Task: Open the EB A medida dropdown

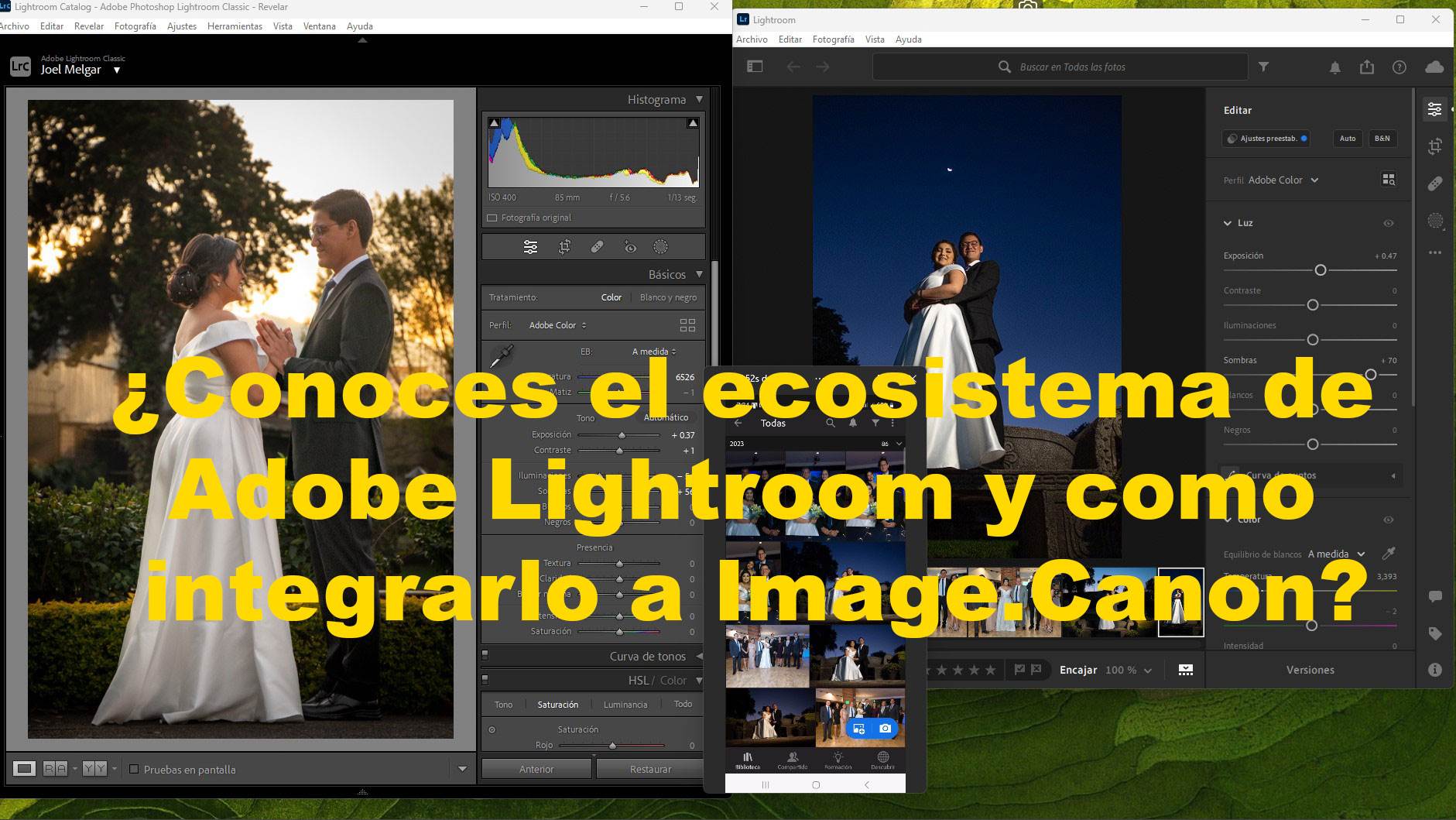Action: [x=654, y=352]
